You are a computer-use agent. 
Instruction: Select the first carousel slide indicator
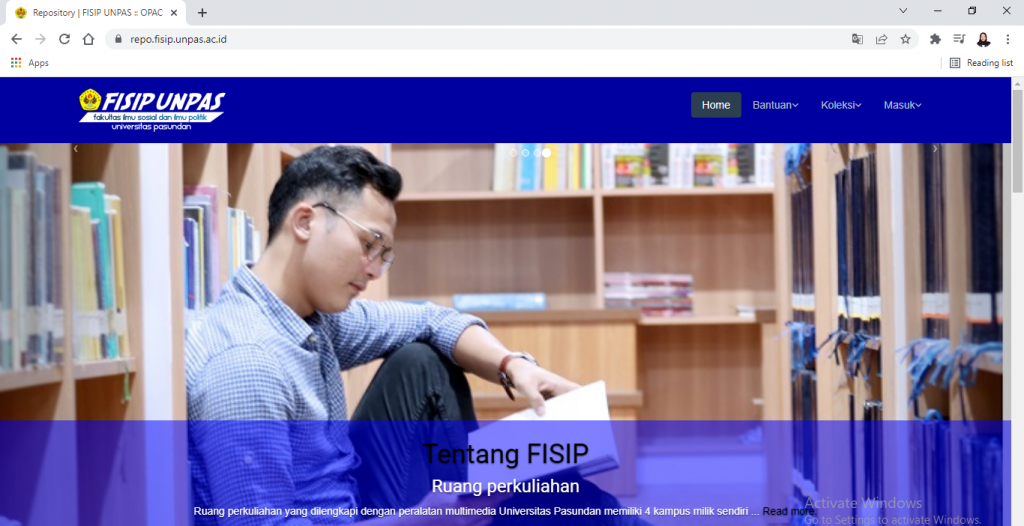tap(513, 152)
